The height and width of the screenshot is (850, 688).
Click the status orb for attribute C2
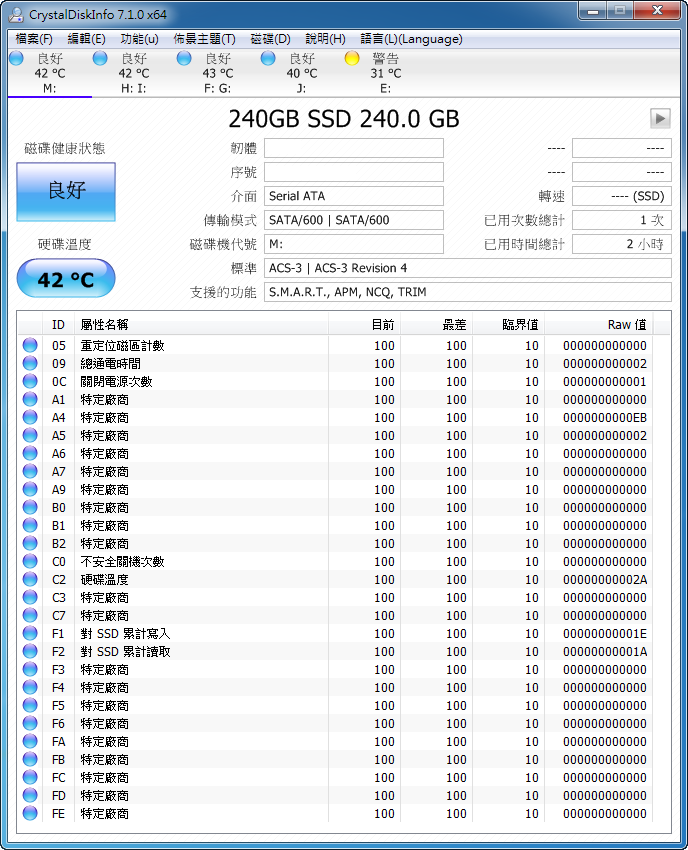click(x=30, y=579)
